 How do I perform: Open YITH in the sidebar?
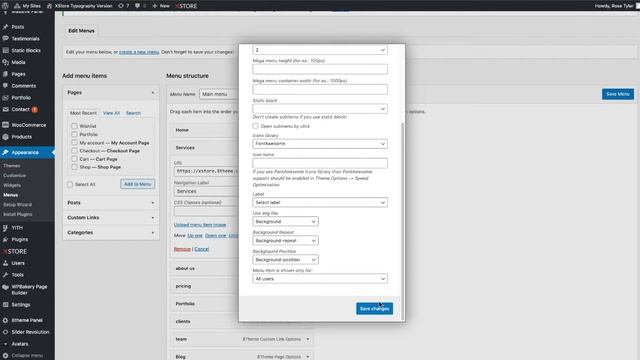tap(17, 228)
